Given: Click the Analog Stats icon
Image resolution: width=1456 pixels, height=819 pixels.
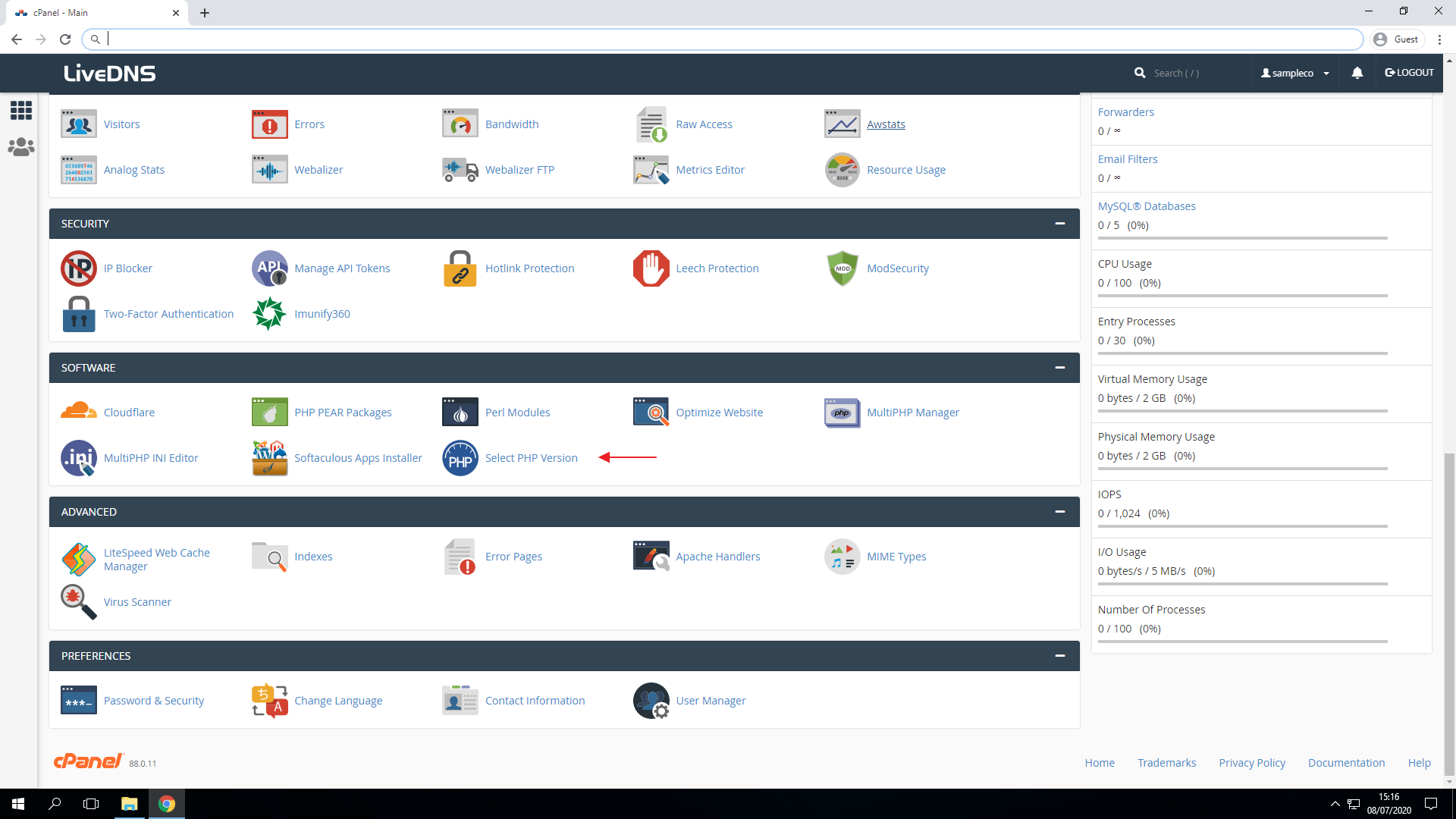Looking at the screenshot, I should [x=79, y=170].
